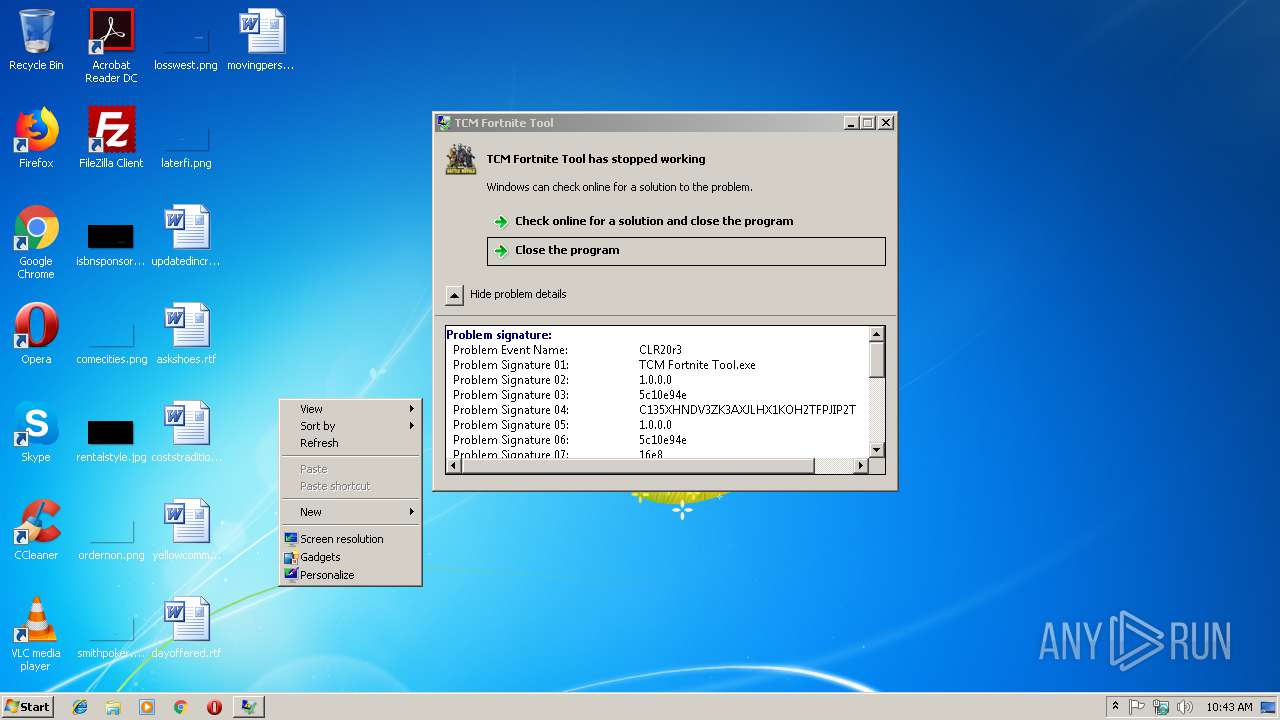Open Gadgets from the context menu
1280x720 pixels.
pos(350,557)
